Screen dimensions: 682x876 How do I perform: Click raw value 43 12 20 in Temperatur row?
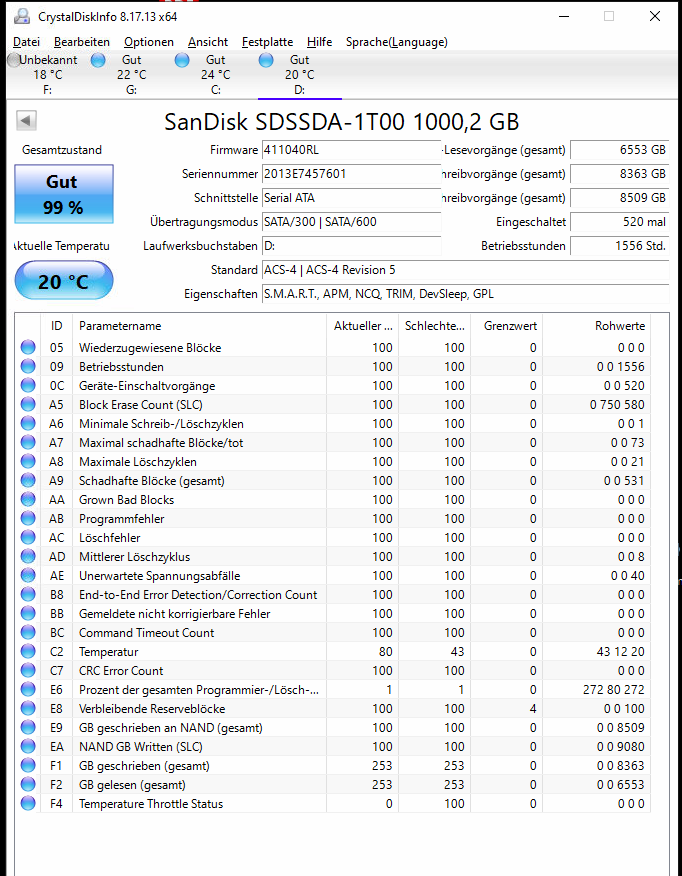pos(621,651)
